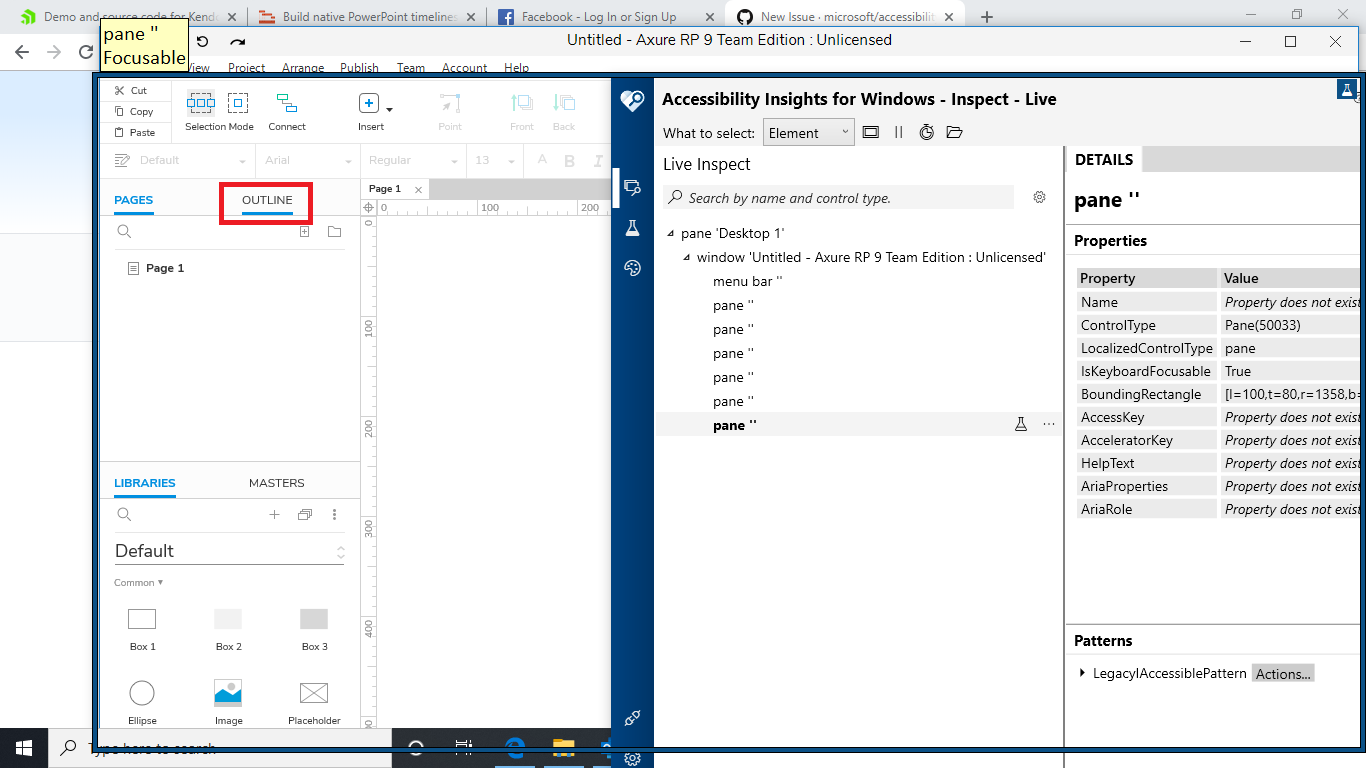Click the timer icon in Accessibility Insights
This screenshot has width=1366, height=768.
[926, 132]
